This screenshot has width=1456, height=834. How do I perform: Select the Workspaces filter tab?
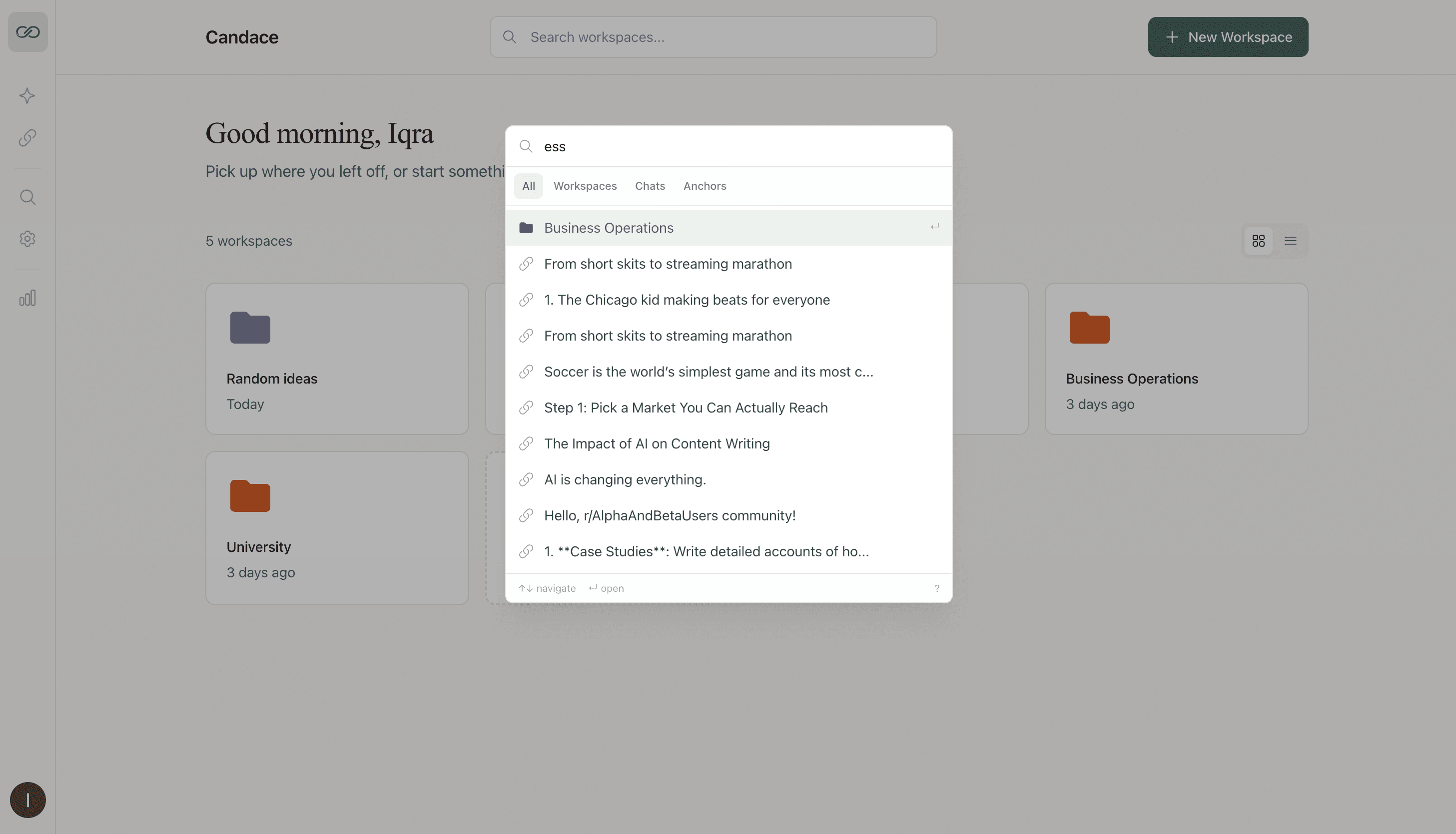point(585,186)
